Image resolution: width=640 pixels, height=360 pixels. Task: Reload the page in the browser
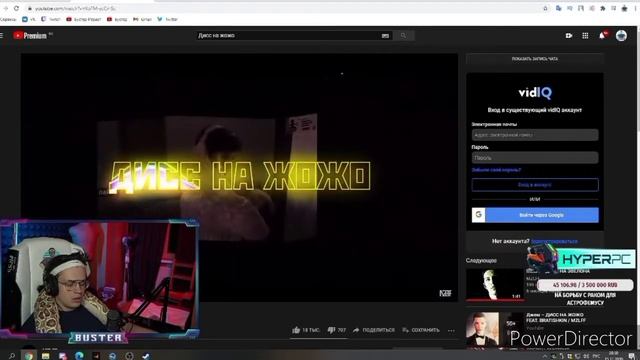tap(16, 8)
